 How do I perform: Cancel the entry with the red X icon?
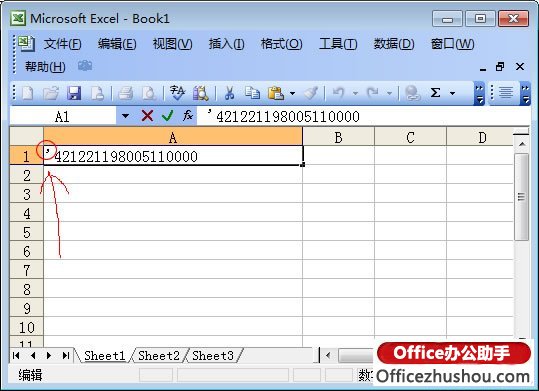[x=147, y=116]
